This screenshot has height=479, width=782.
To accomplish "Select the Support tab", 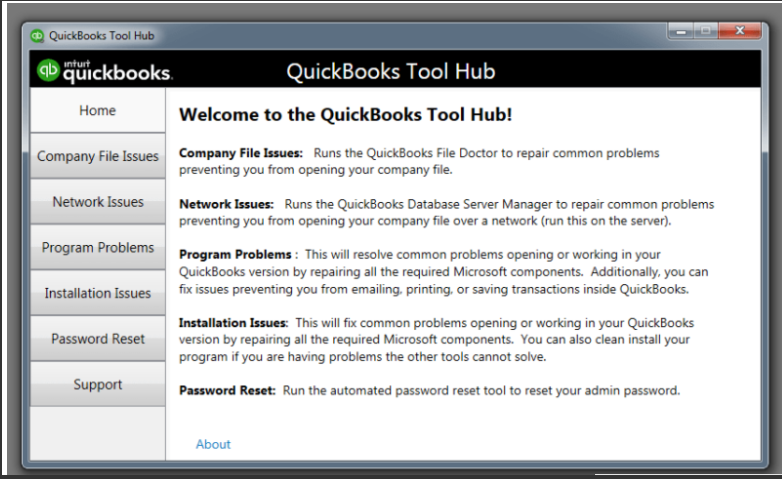I will 98,384.
